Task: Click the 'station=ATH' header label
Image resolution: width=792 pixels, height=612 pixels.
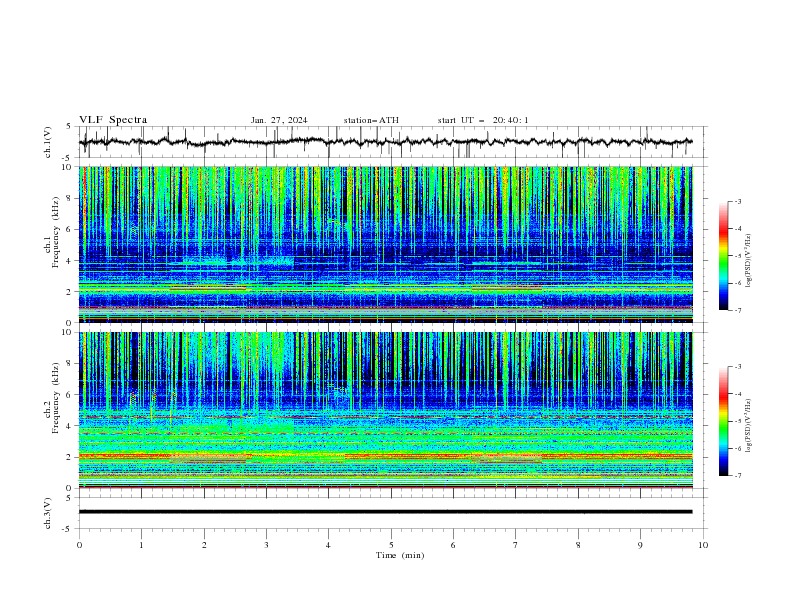Action: point(371,120)
